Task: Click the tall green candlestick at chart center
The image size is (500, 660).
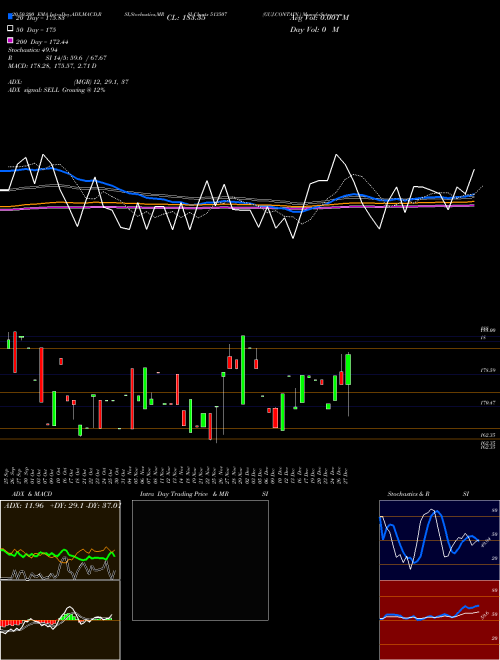Action: point(243,370)
